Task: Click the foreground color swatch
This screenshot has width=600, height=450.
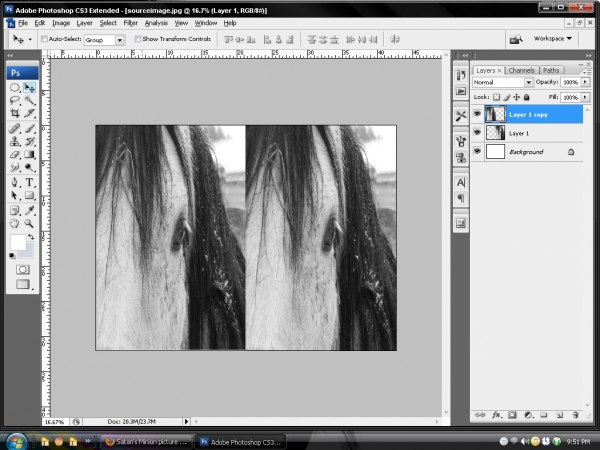Action: (18, 242)
